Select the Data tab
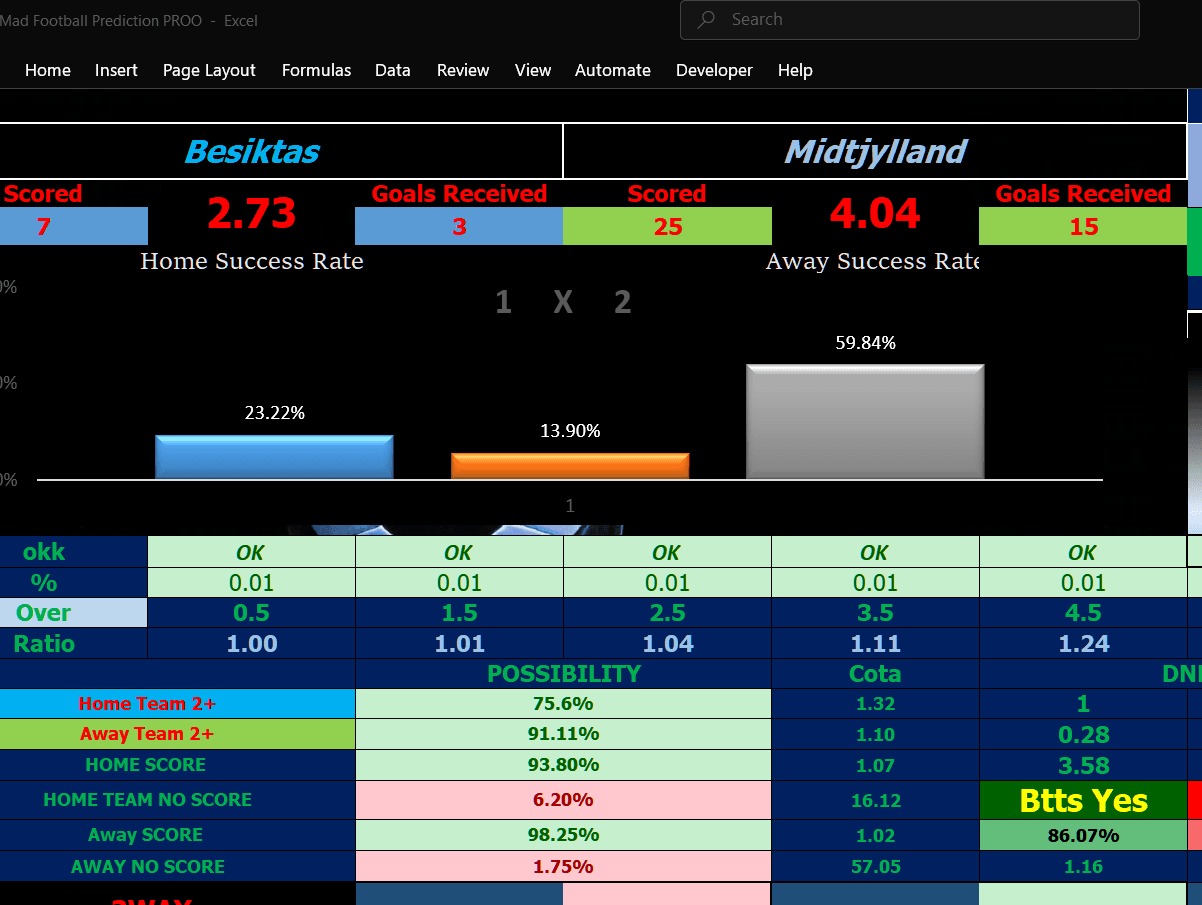 click(393, 70)
